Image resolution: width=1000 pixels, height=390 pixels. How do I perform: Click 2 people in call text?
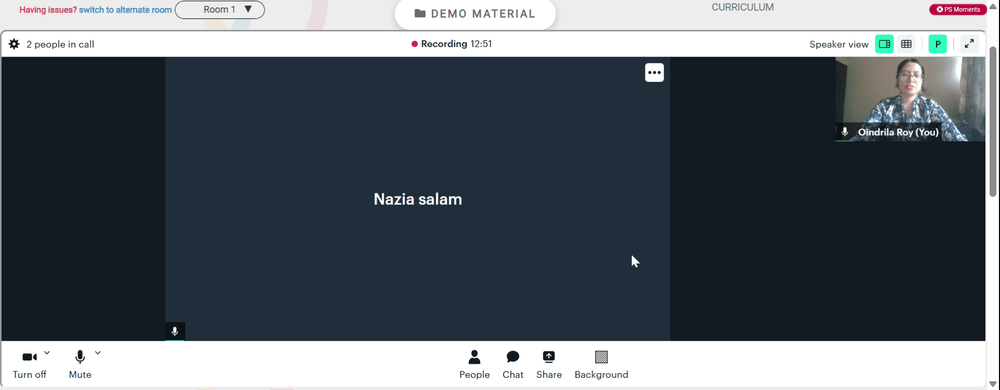[x=60, y=44]
